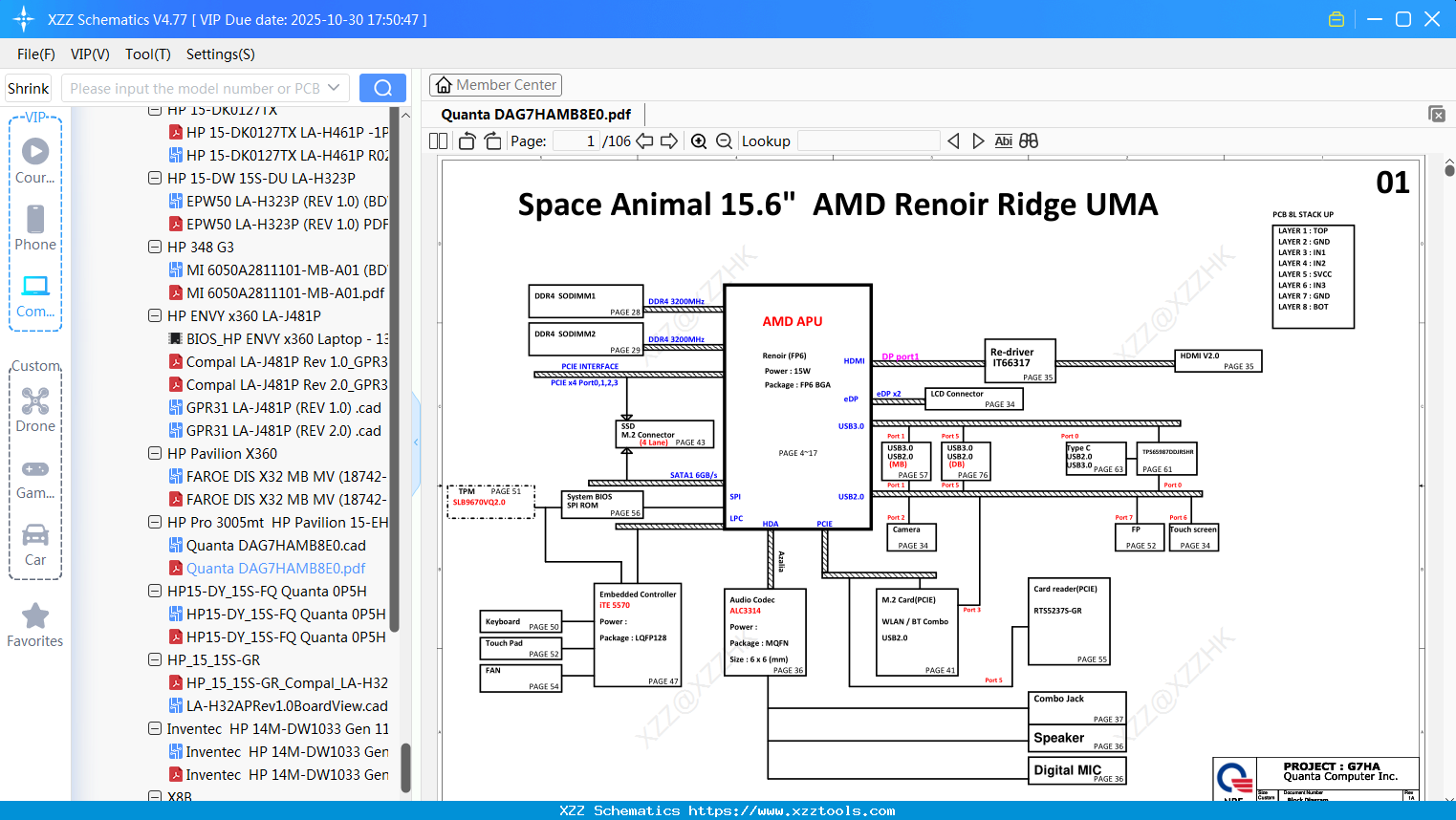The width and height of the screenshot is (1456, 820).
Task: Click the Re-driver IT66317 block
Action: click(1020, 361)
